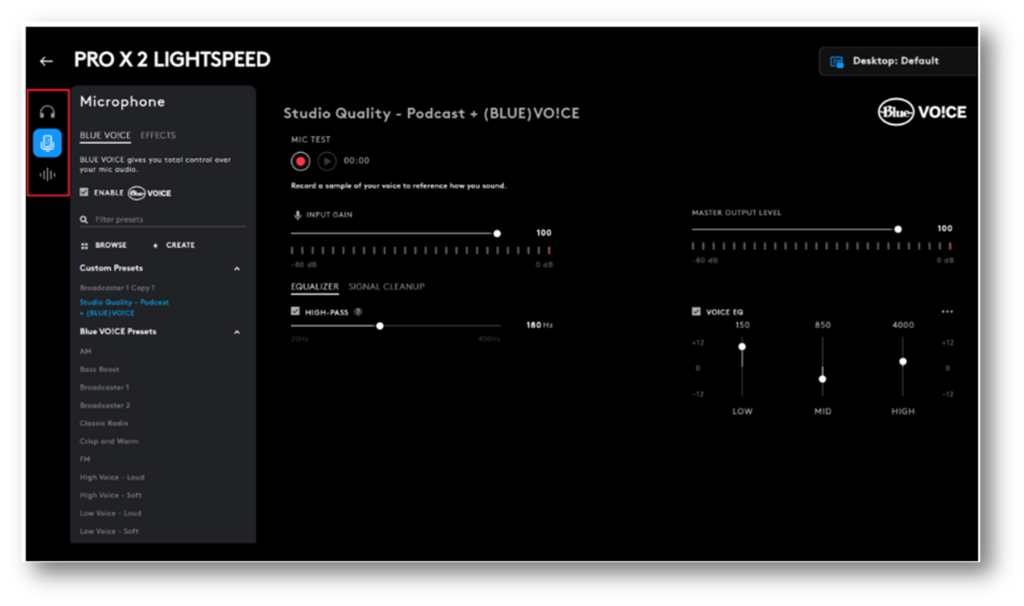Click the 150 low band frequency value

point(742,325)
